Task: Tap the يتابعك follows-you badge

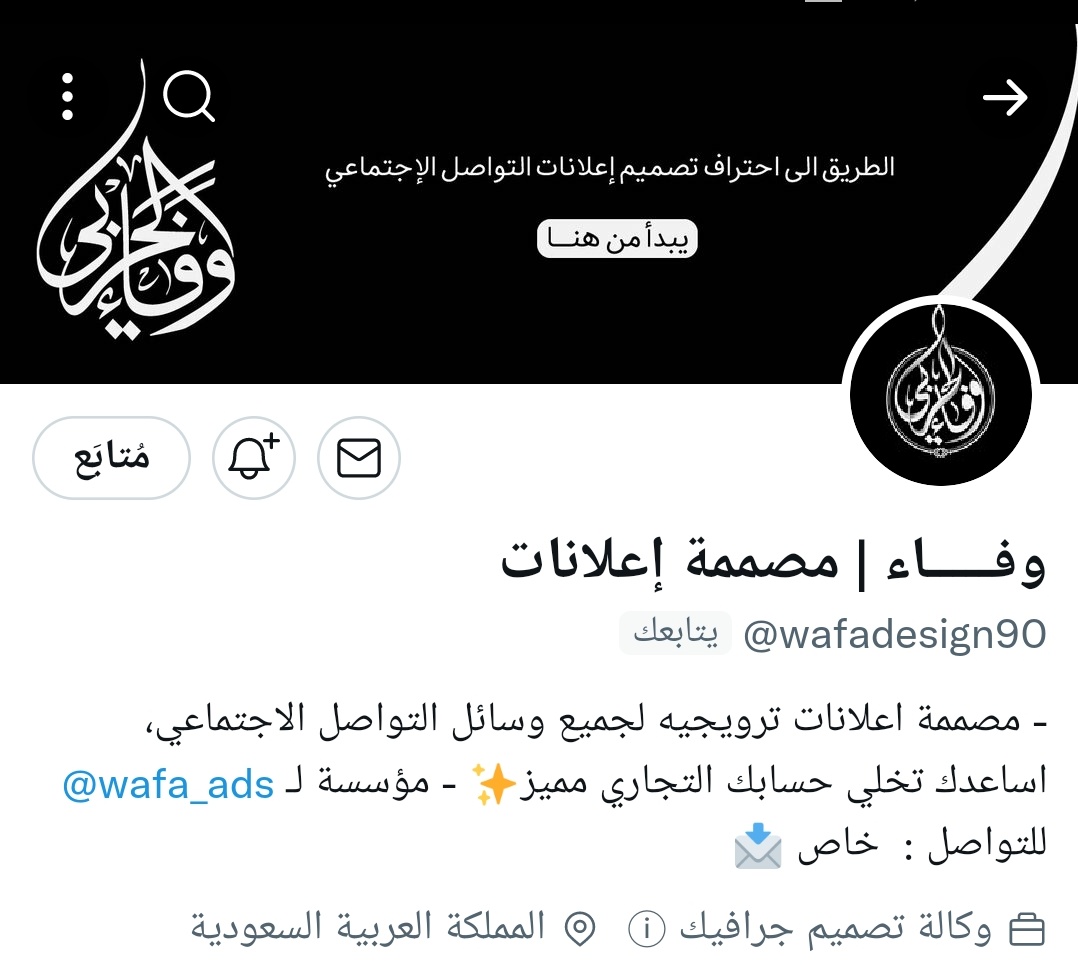Action: [675, 632]
